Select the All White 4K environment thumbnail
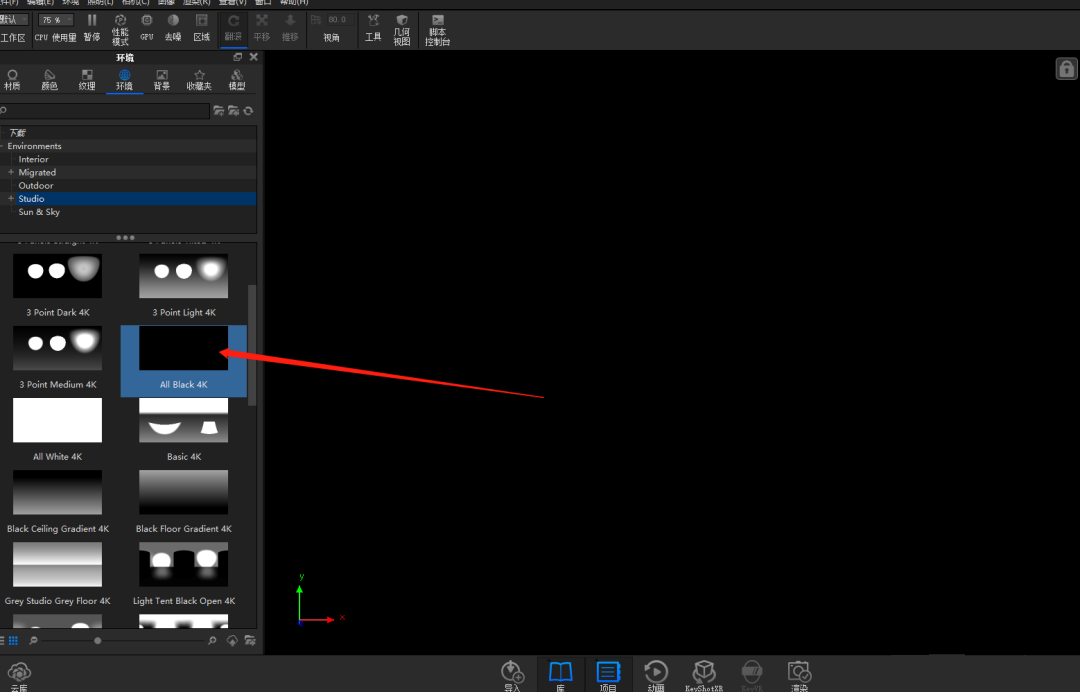This screenshot has height=692, width=1080. click(x=57, y=421)
